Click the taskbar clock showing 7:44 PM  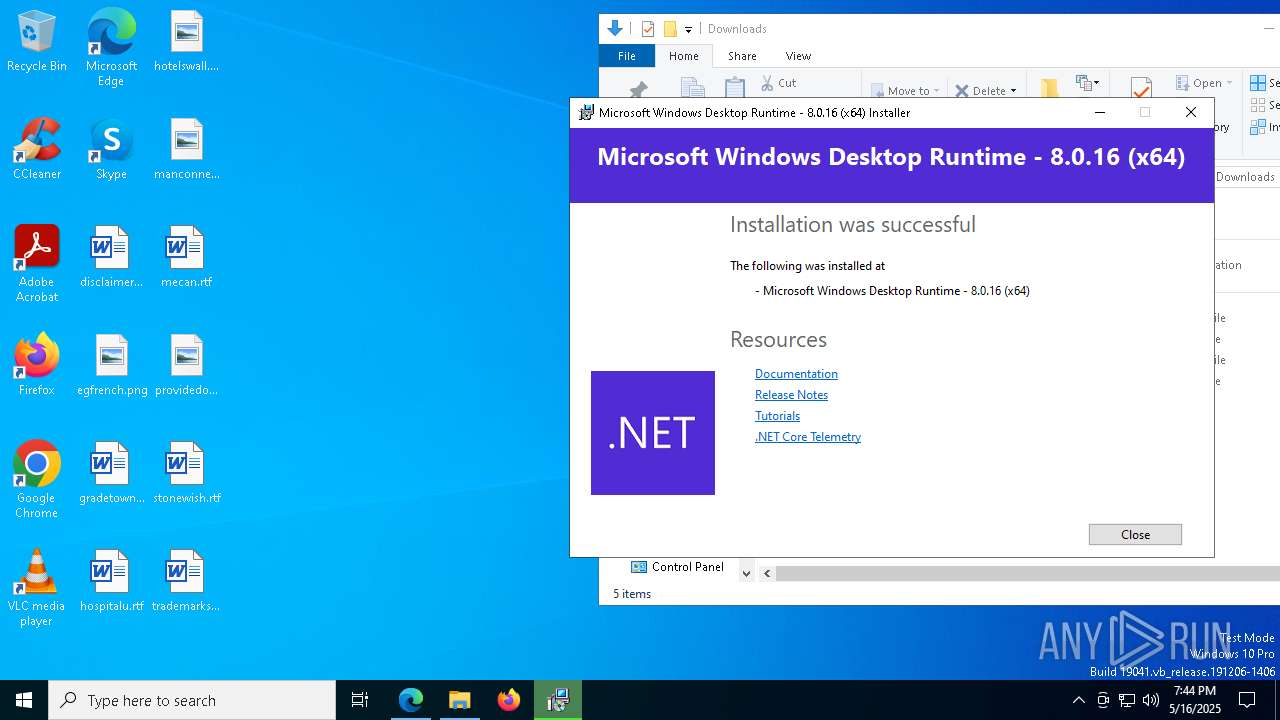click(1195, 700)
